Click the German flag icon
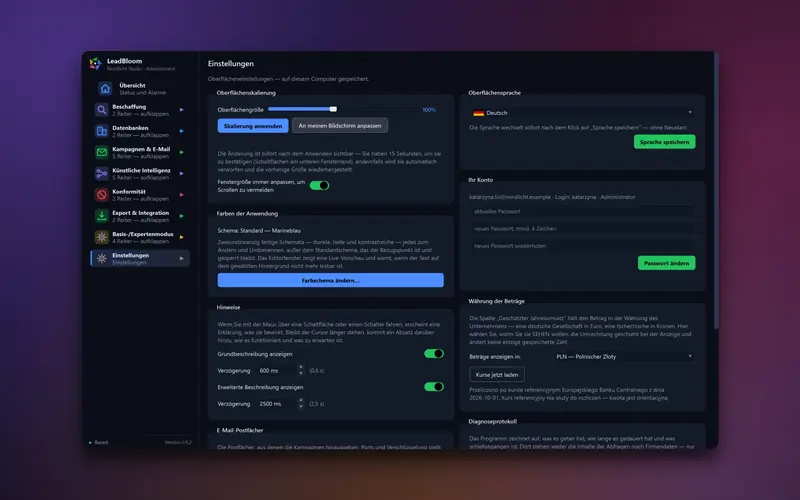Screen dimensions: 800x500 (479, 113)
